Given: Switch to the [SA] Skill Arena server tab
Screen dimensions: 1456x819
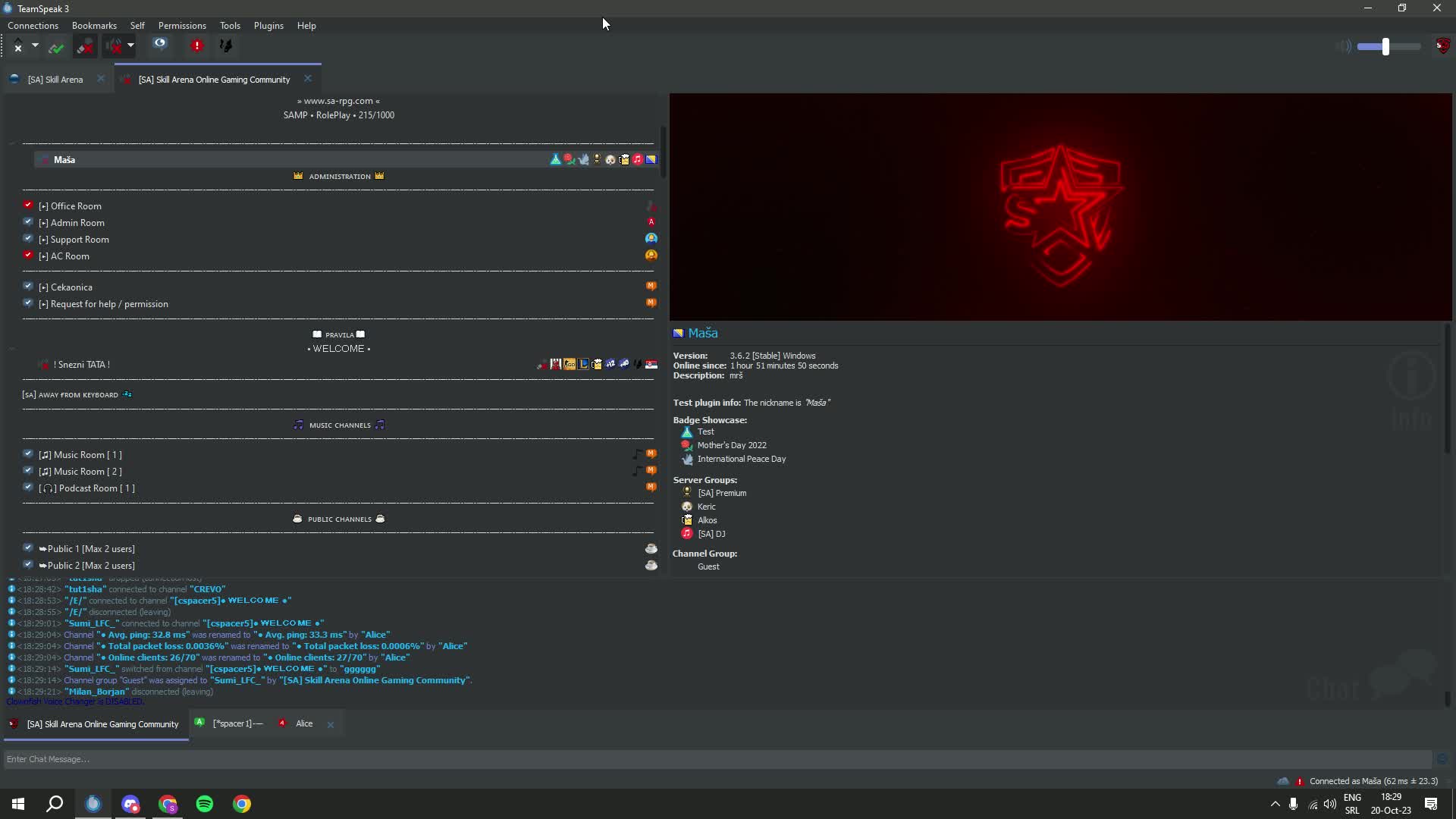Looking at the screenshot, I should (x=55, y=80).
